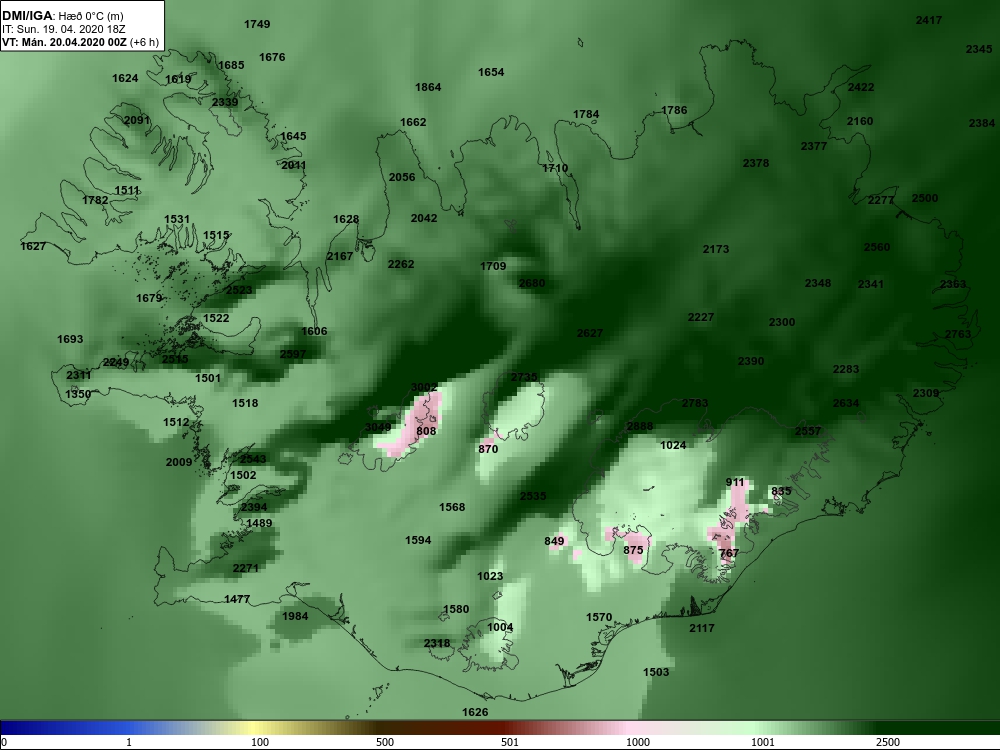Select the 808 value in the pink area

click(426, 431)
